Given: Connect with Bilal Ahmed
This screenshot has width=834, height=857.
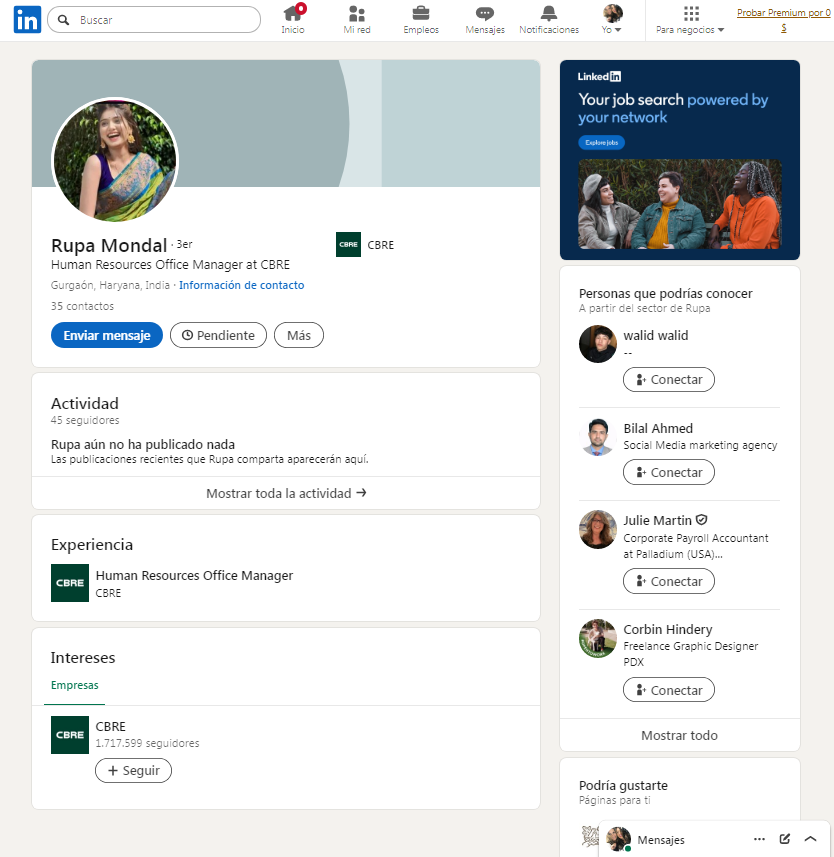Looking at the screenshot, I should point(668,472).
